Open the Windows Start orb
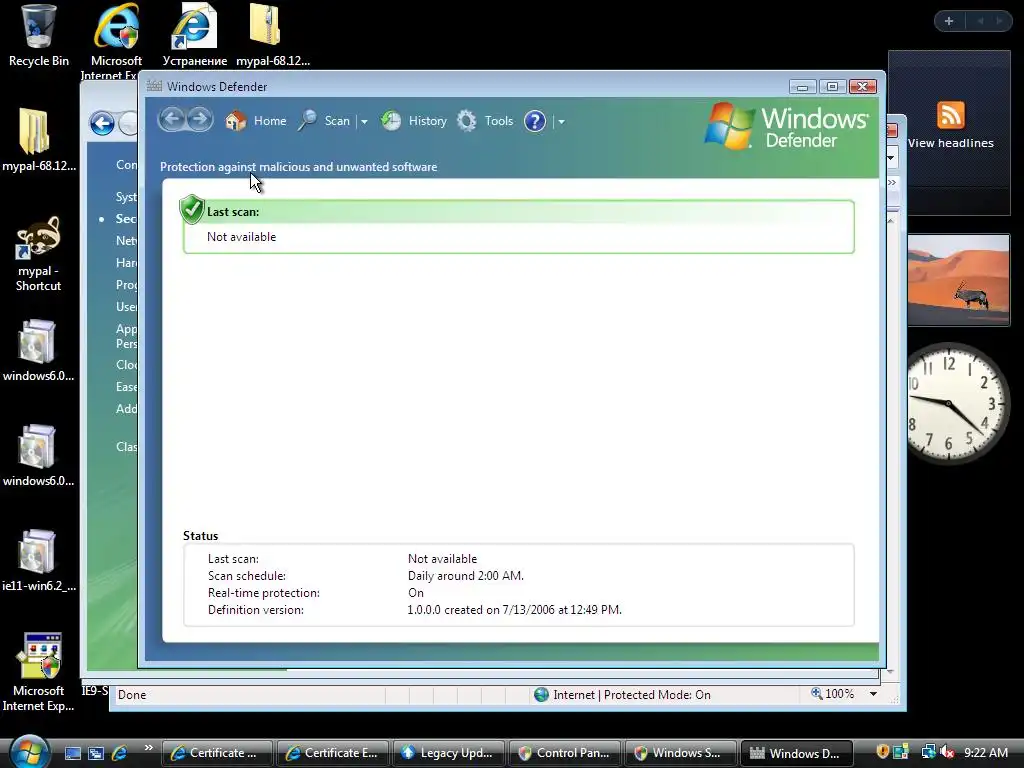 coord(29,751)
